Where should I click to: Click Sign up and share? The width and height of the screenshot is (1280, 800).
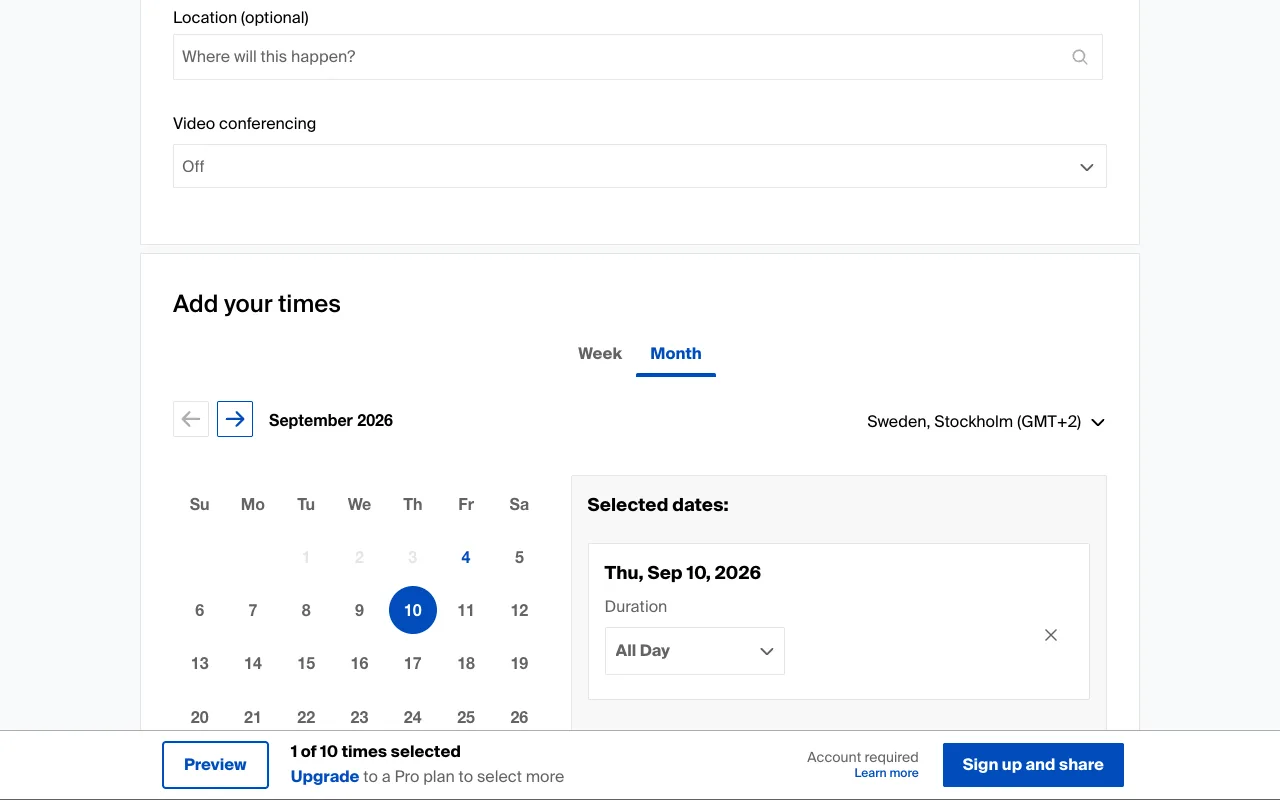coord(1033,765)
